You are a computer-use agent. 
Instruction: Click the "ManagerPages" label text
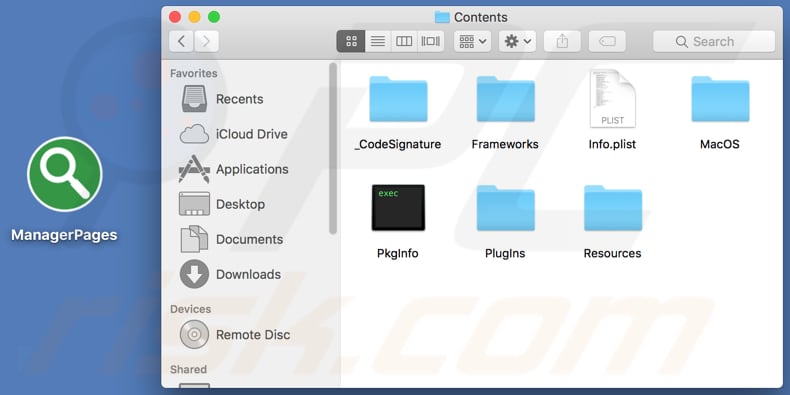64,235
